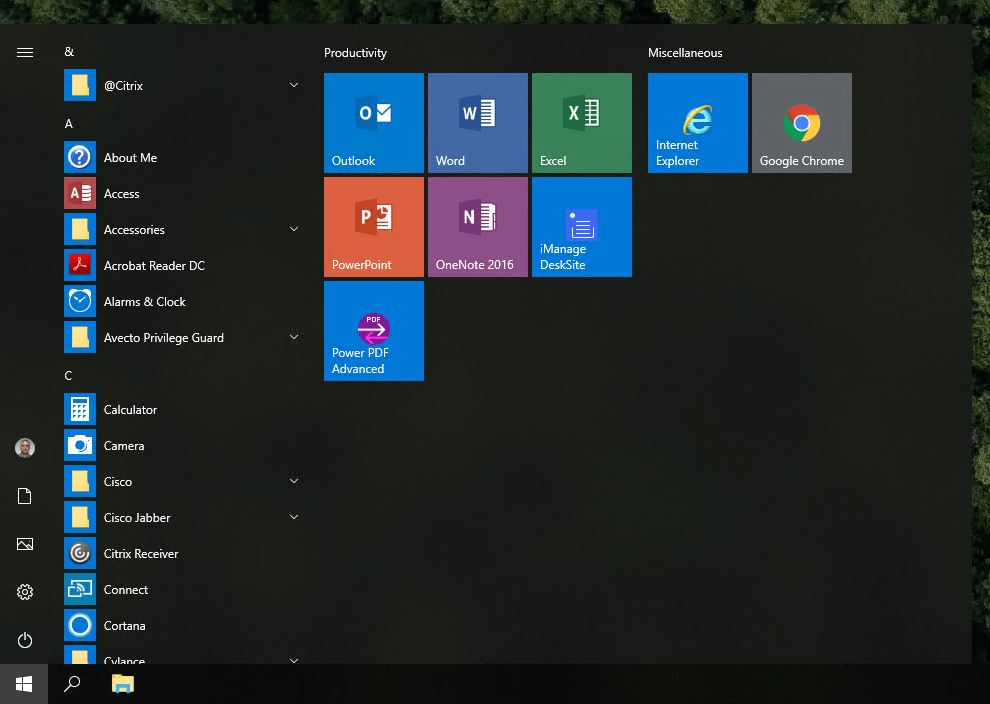The width and height of the screenshot is (990, 704).
Task: Launch Word from the Productivity tiles
Action: tap(478, 123)
